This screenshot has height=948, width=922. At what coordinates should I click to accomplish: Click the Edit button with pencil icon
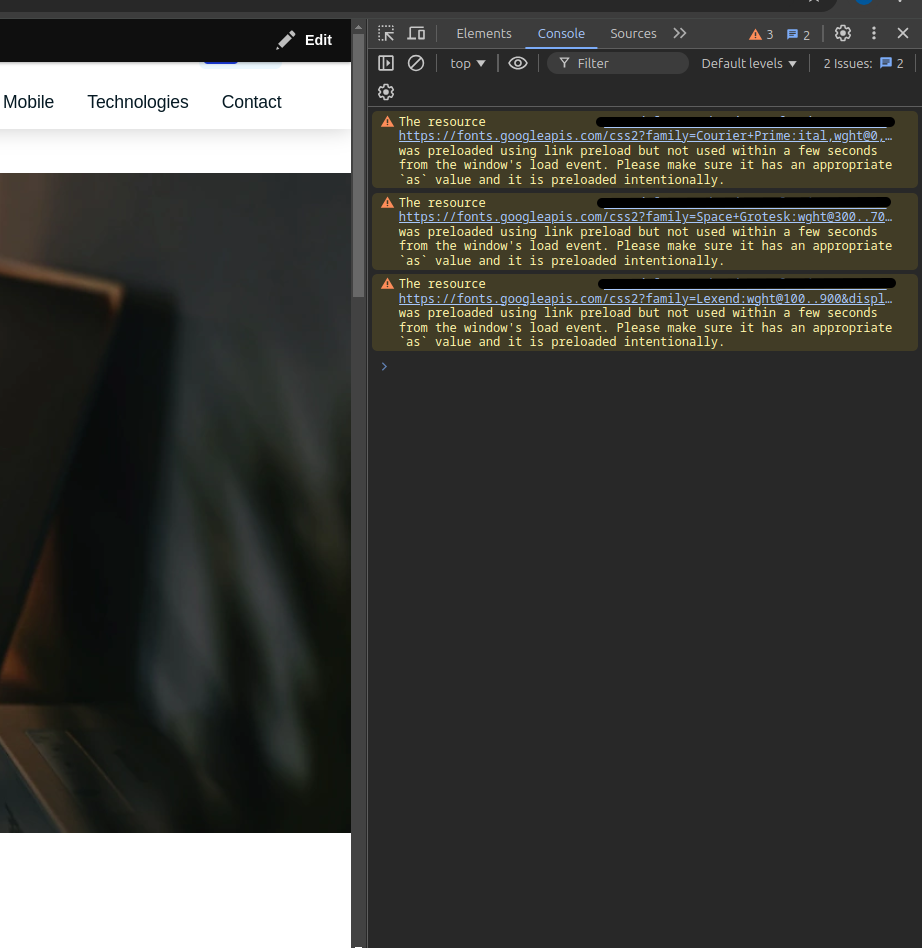[x=305, y=40]
